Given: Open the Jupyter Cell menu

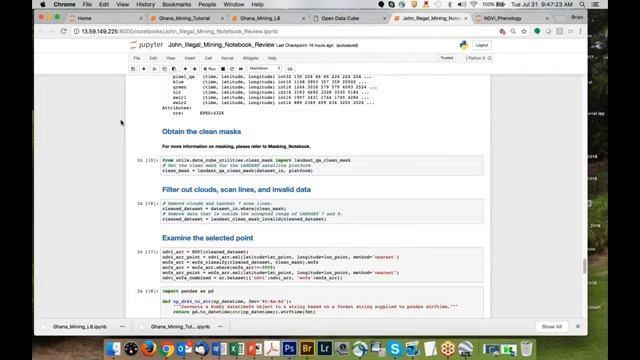Looking at the screenshot, I should 208,58.
